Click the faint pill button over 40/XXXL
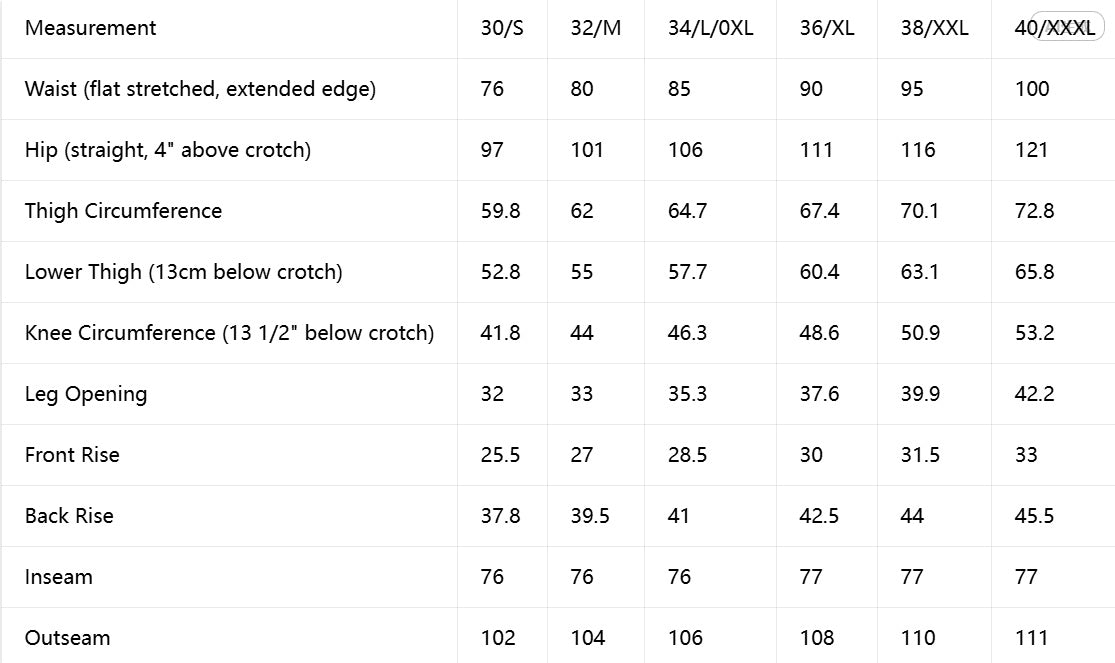The height and width of the screenshot is (663, 1115). pos(1067,26)
